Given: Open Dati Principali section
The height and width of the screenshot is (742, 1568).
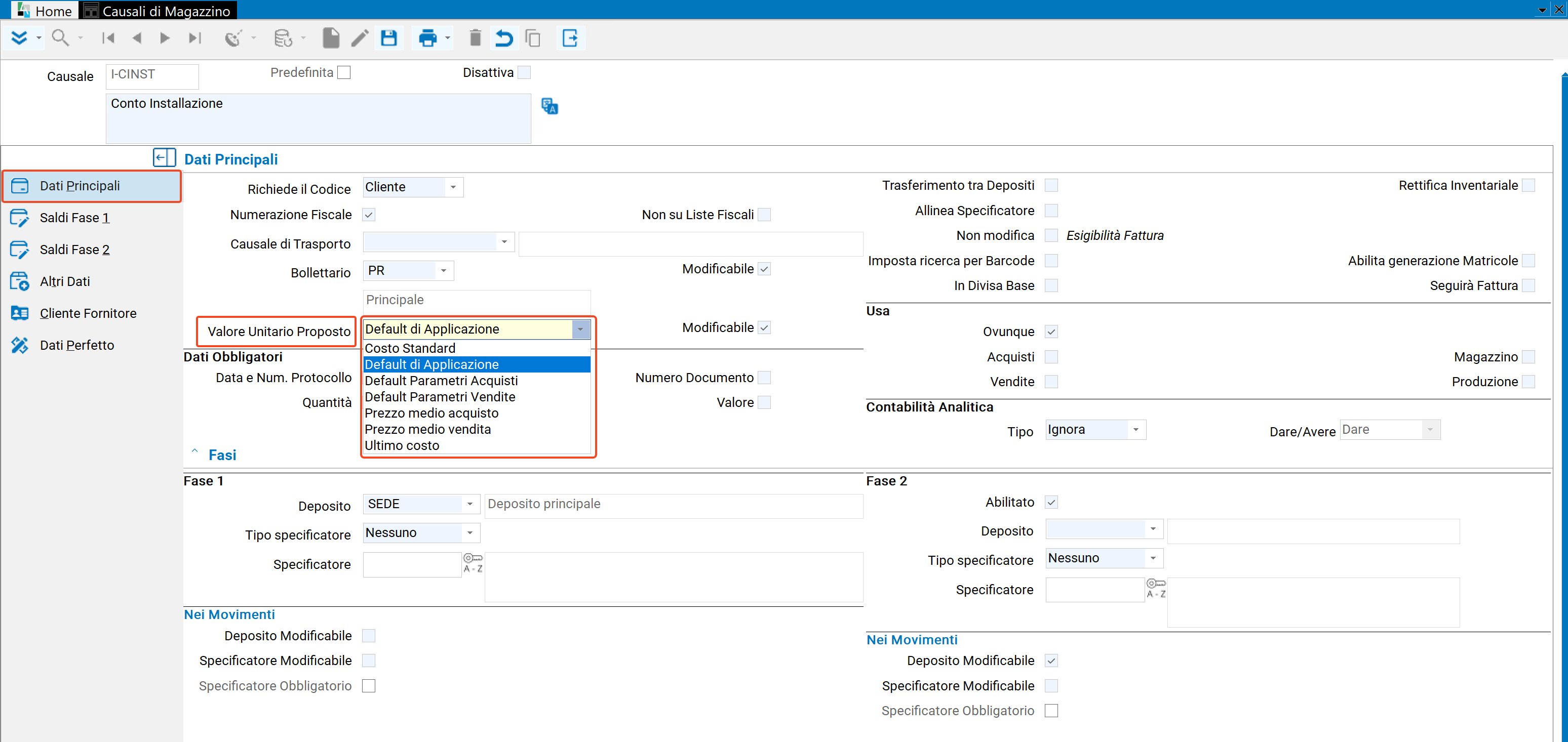Looking at the screenshot, I should [92, 186].
